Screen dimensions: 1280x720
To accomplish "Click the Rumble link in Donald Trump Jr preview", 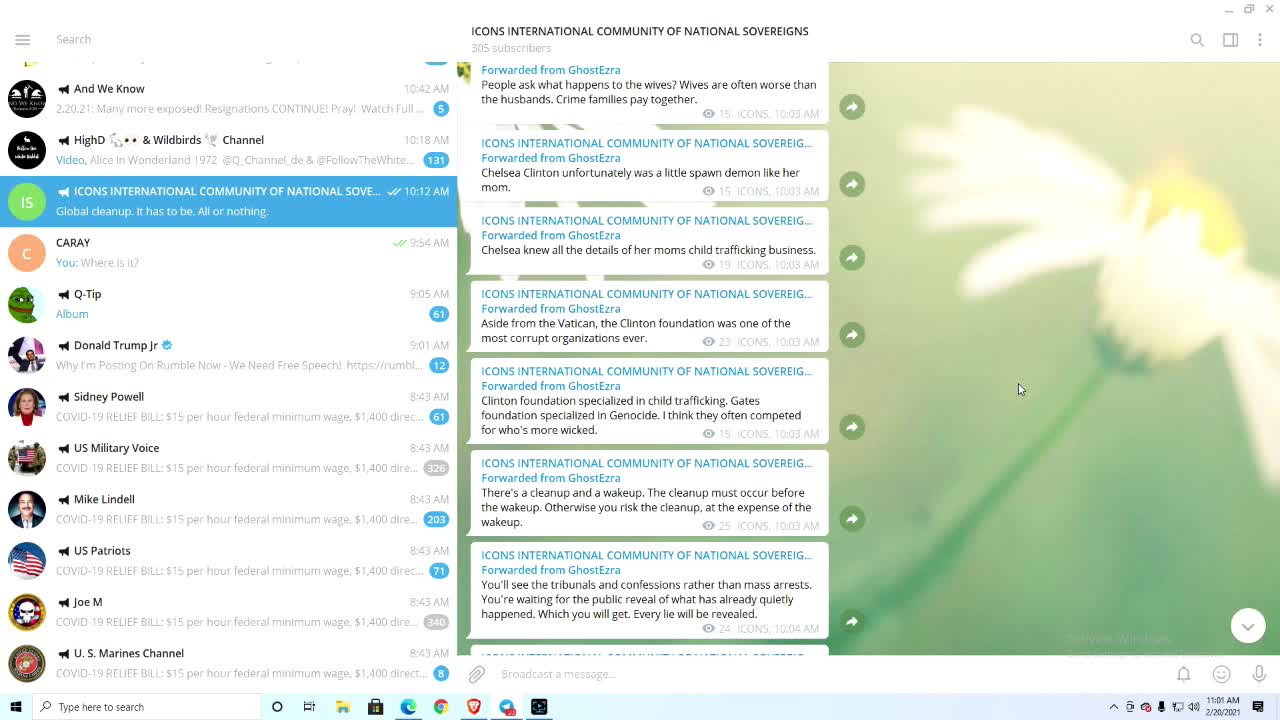I will 384,365.
